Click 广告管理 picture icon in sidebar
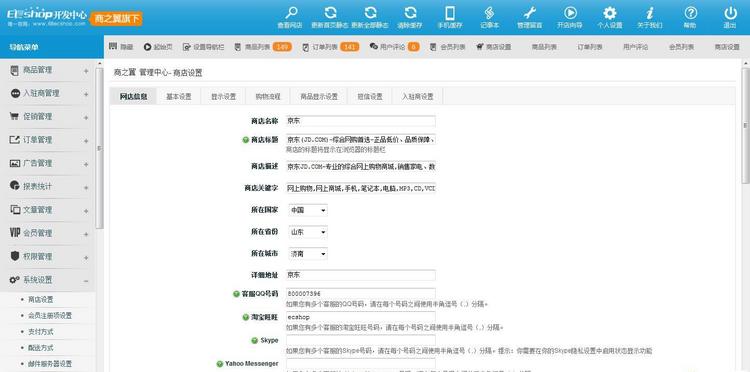This screenshot has height=372, width=750. 15,163
